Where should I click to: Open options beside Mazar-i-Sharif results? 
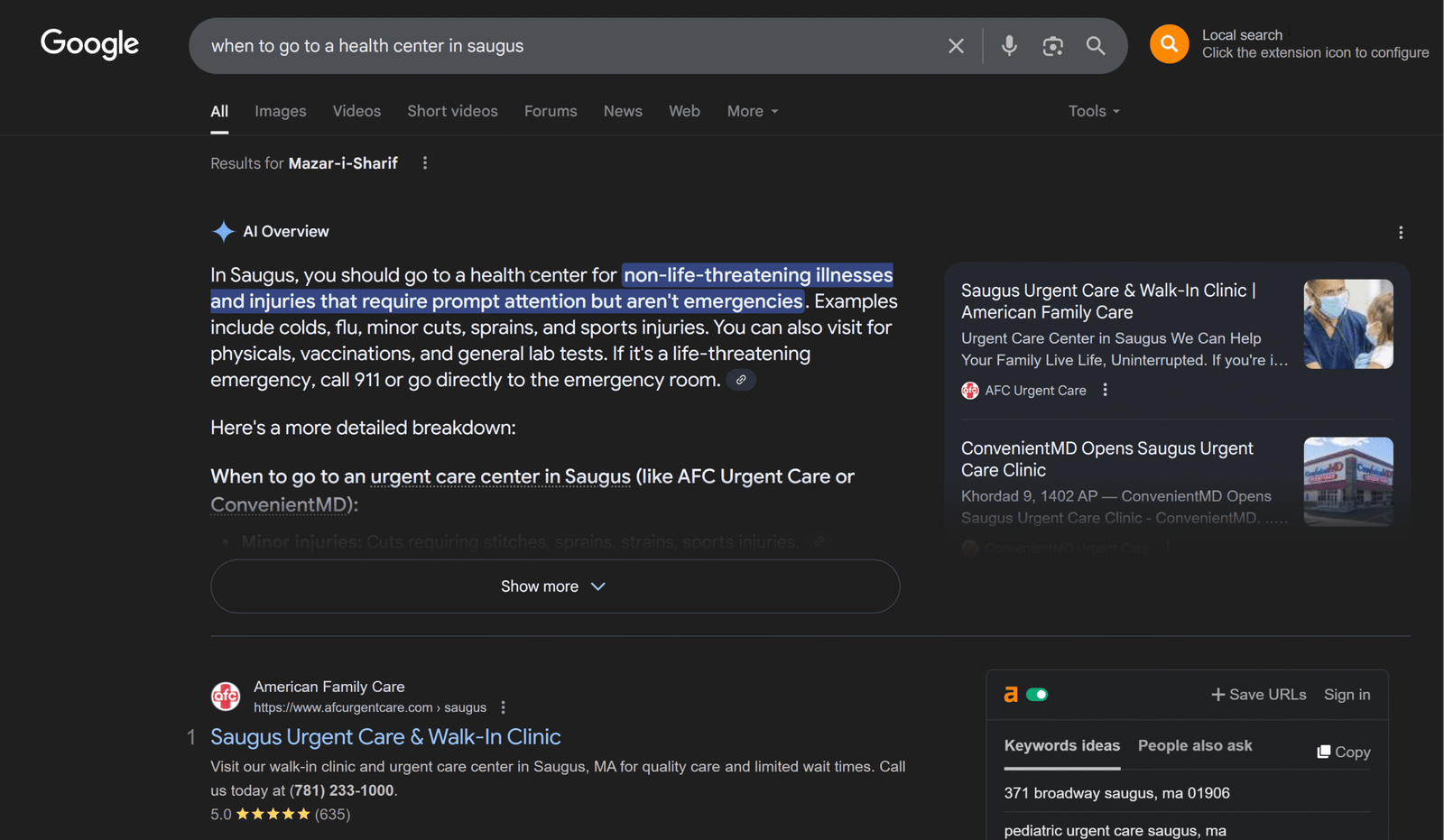coord(425,163)
